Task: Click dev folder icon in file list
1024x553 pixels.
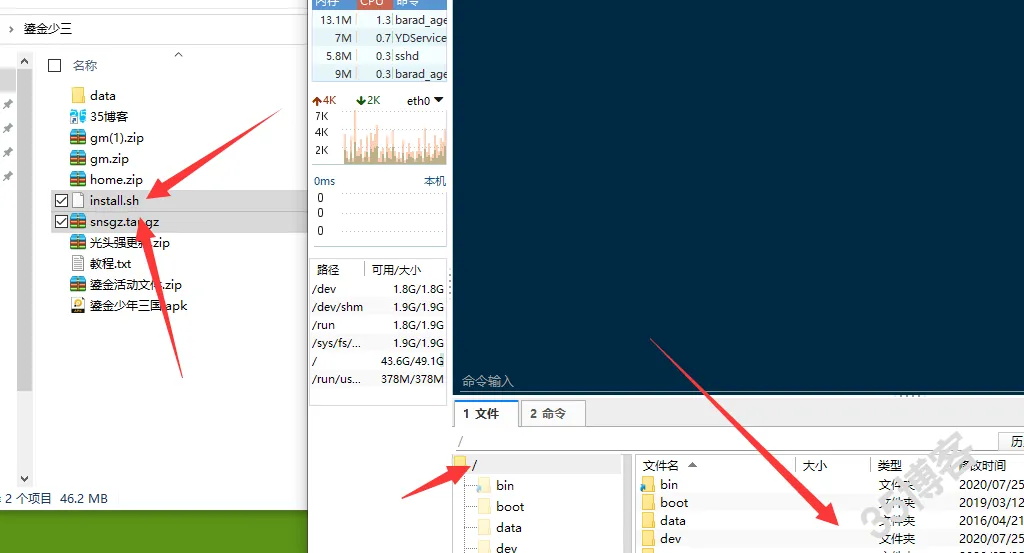Action: (x=648, y=539)
